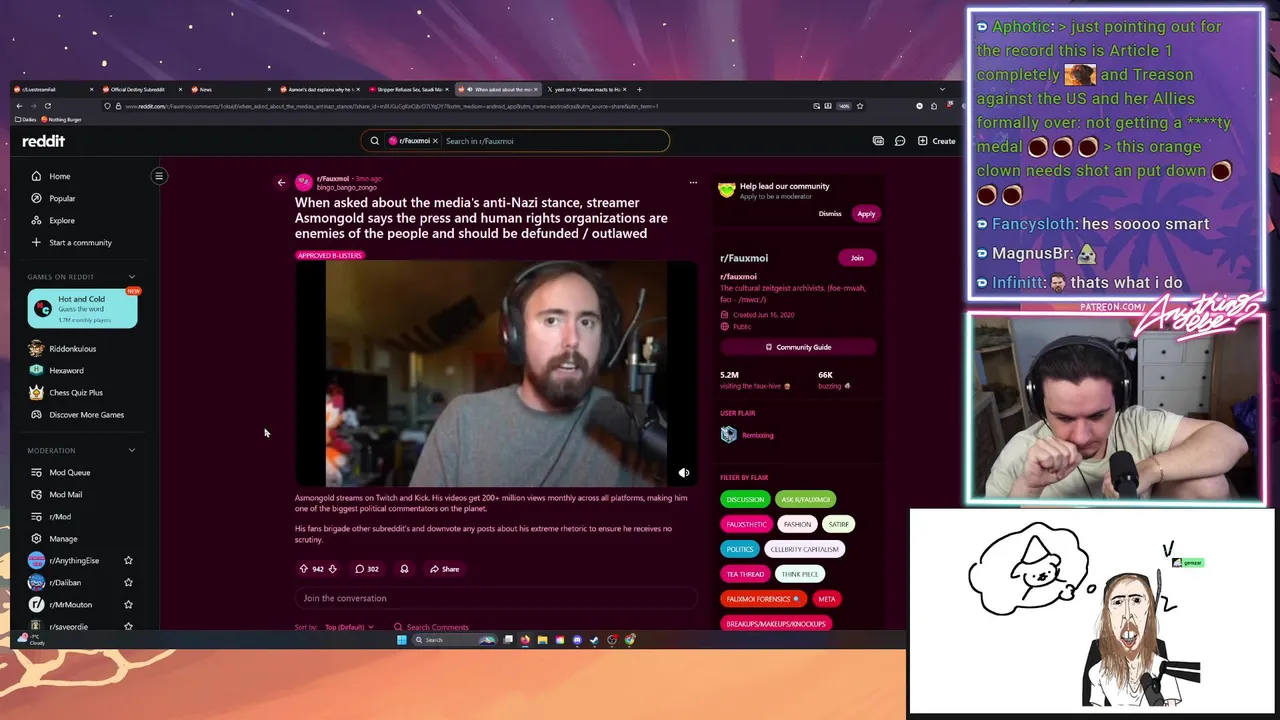
Task: Select the FAUXSTHETIC flair filter
Action: tap(746, 524)
